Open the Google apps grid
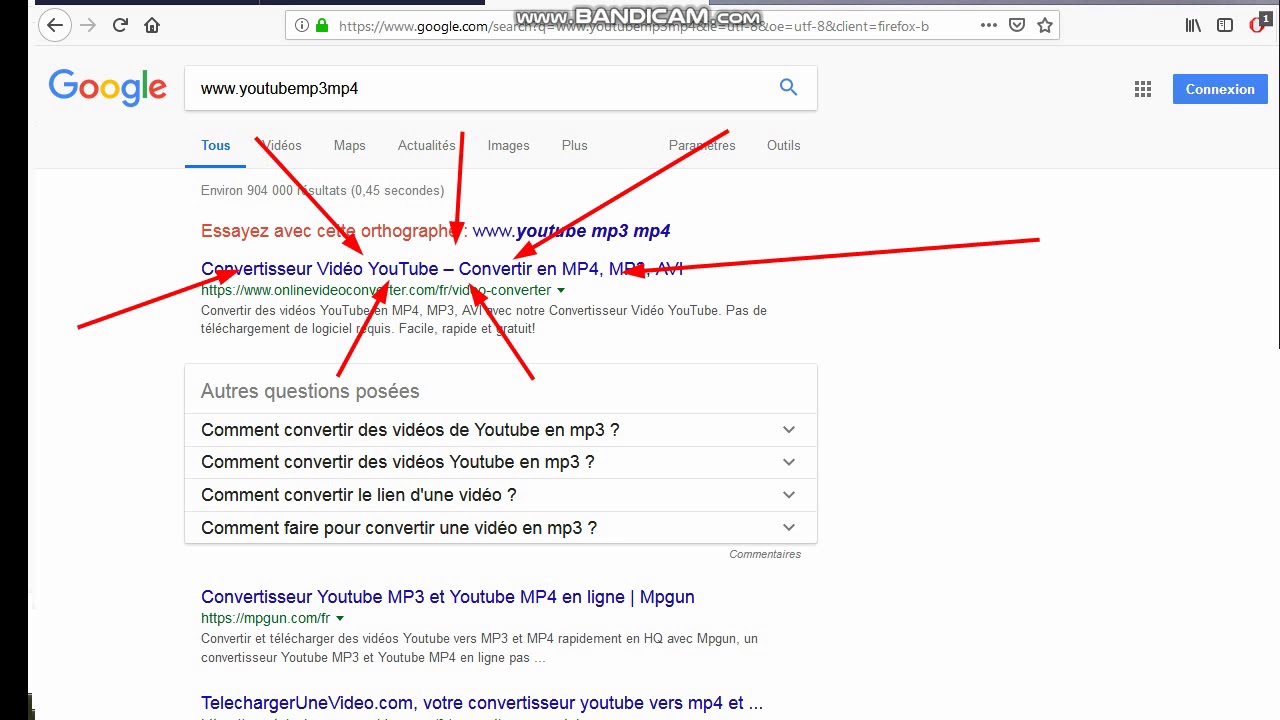Screen dimensions: 1280x720 (x=1143, y=89)
